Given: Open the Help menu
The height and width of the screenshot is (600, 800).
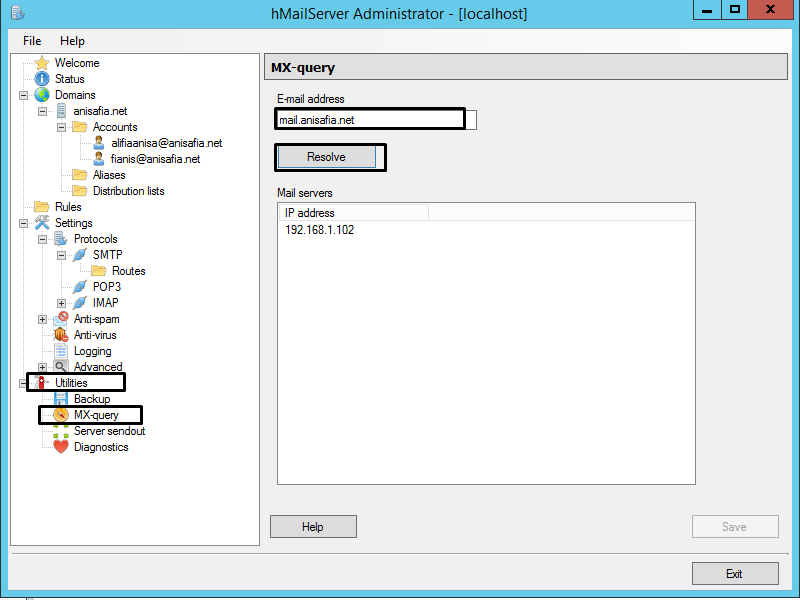Looking at the screenshot, I should 72,41.
